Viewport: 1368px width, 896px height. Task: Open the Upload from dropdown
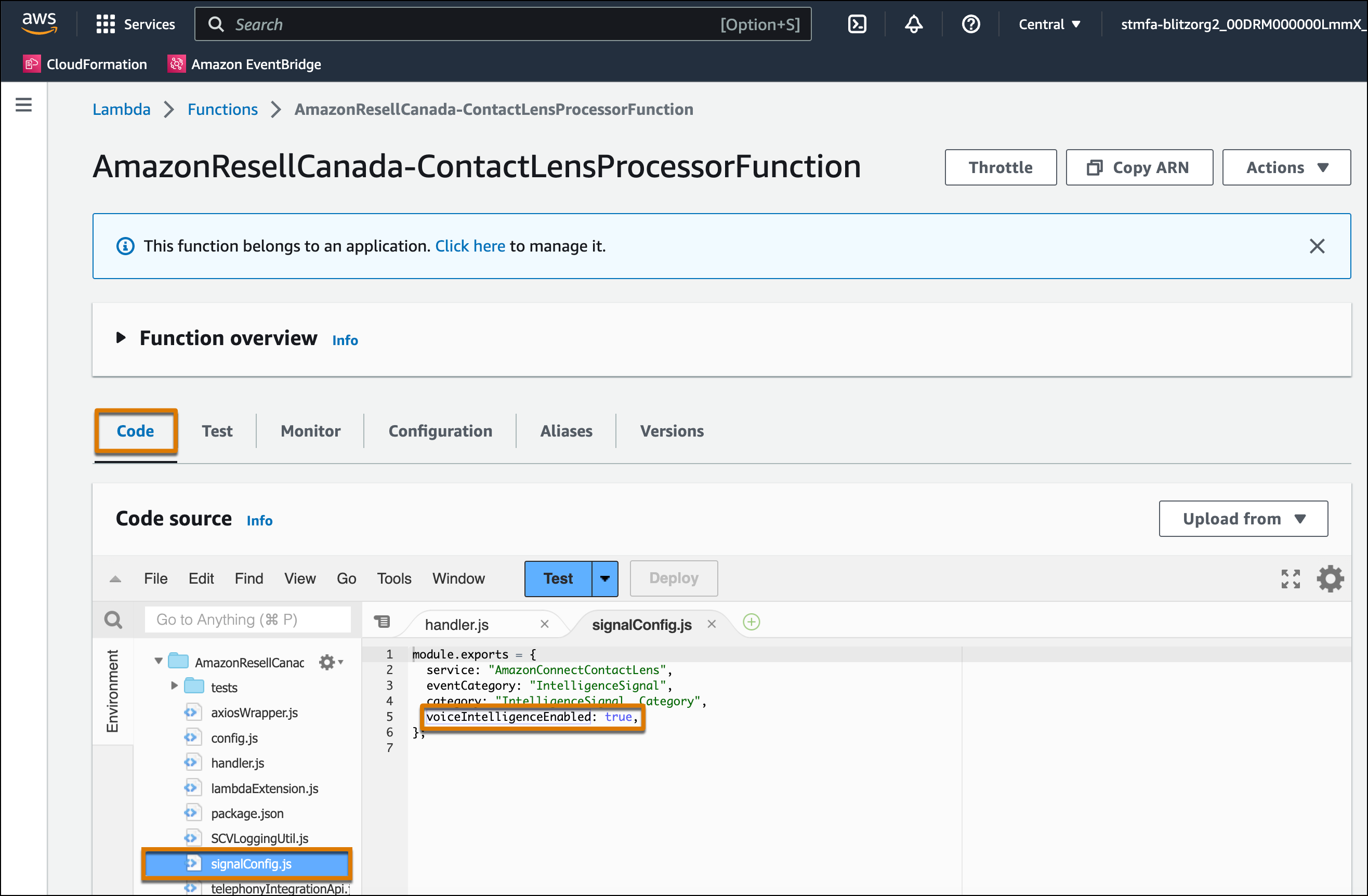pyautogui.click(x=1243, y=518)
